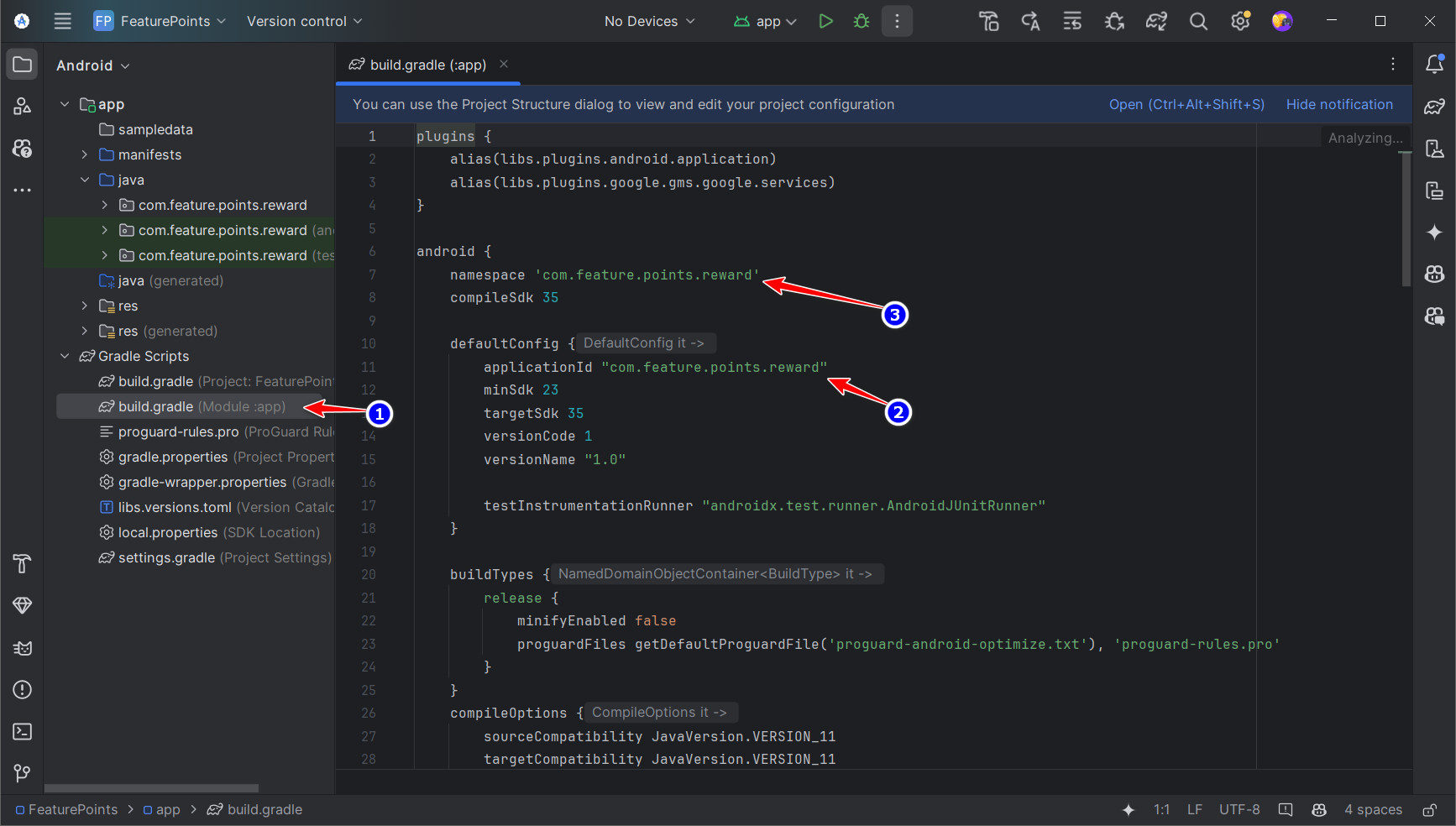Collapse the Gradle Scripts node
This screenshot has width=1456, height=826.
click(x=65, y=356)
